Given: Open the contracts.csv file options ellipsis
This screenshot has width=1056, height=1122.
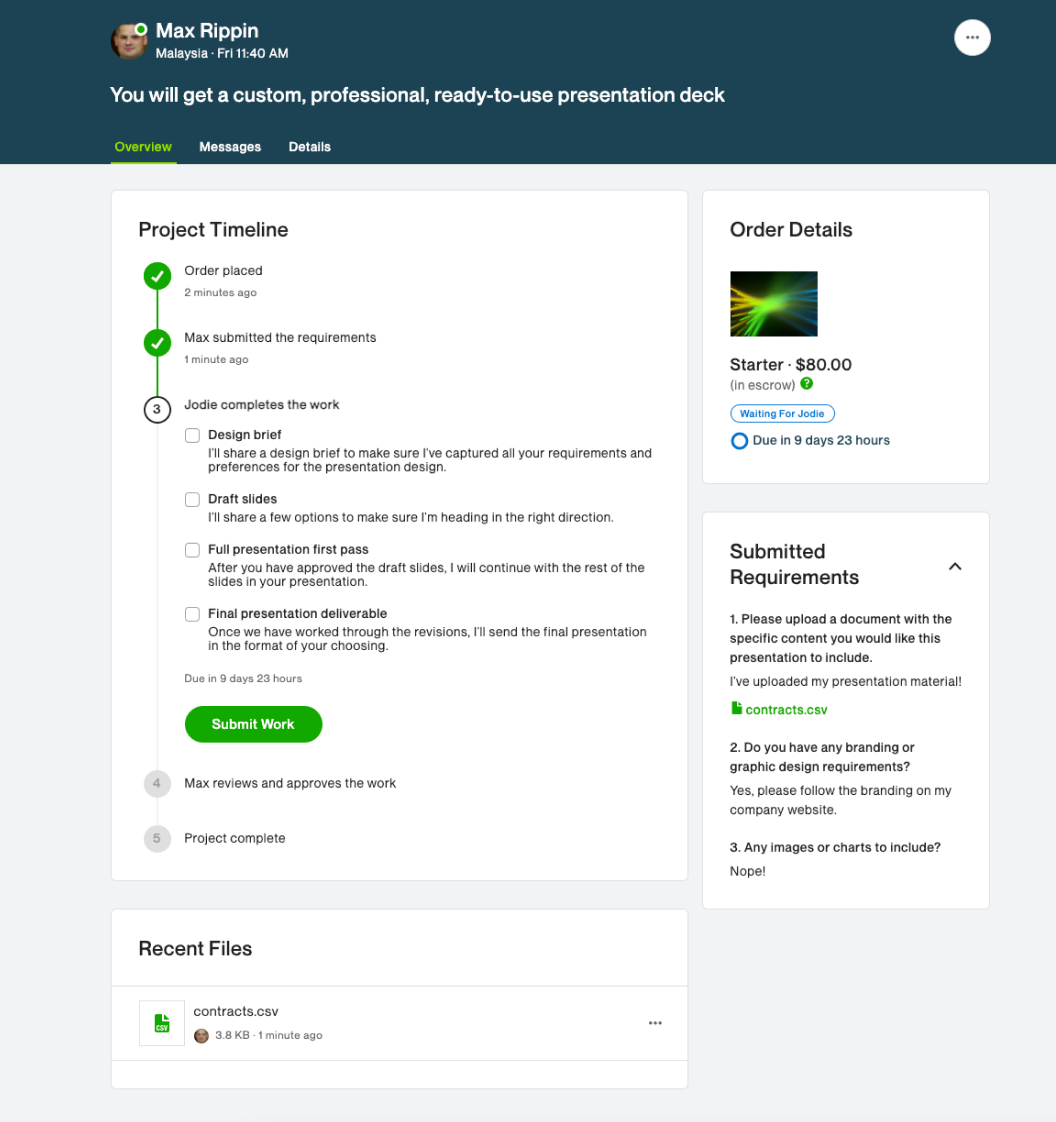Looking at the screenshot, I should click(655, 1023).
